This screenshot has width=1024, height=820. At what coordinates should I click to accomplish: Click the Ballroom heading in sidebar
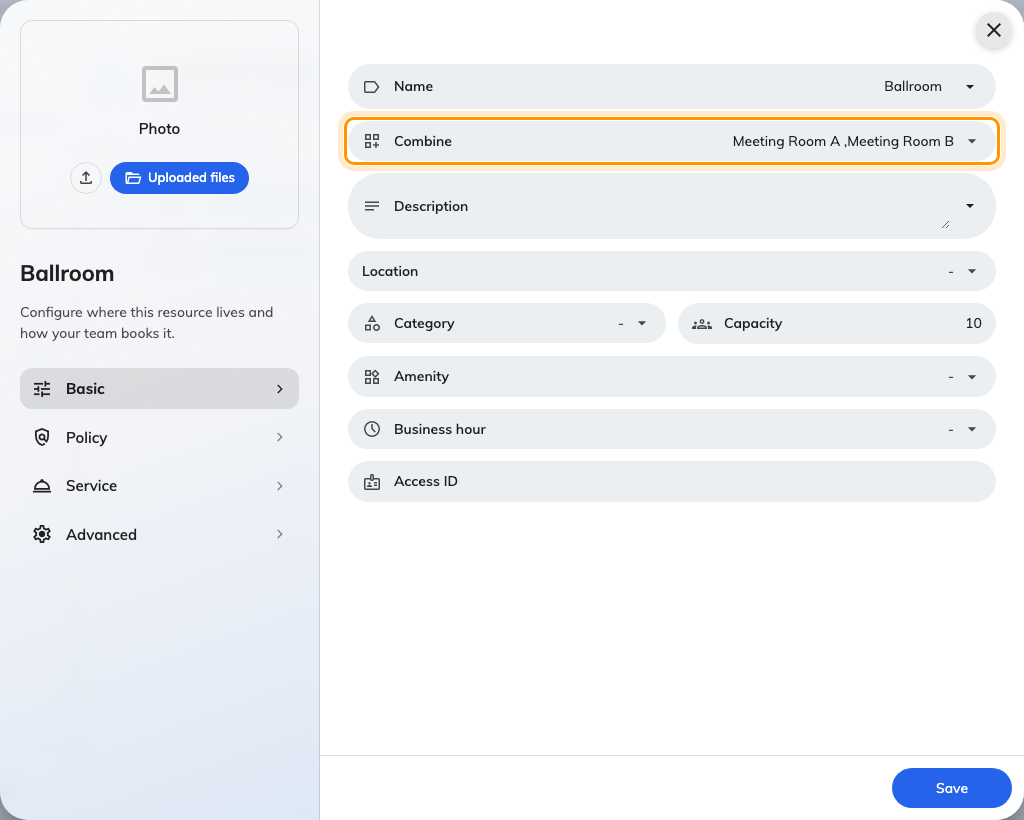pos(67,273)
